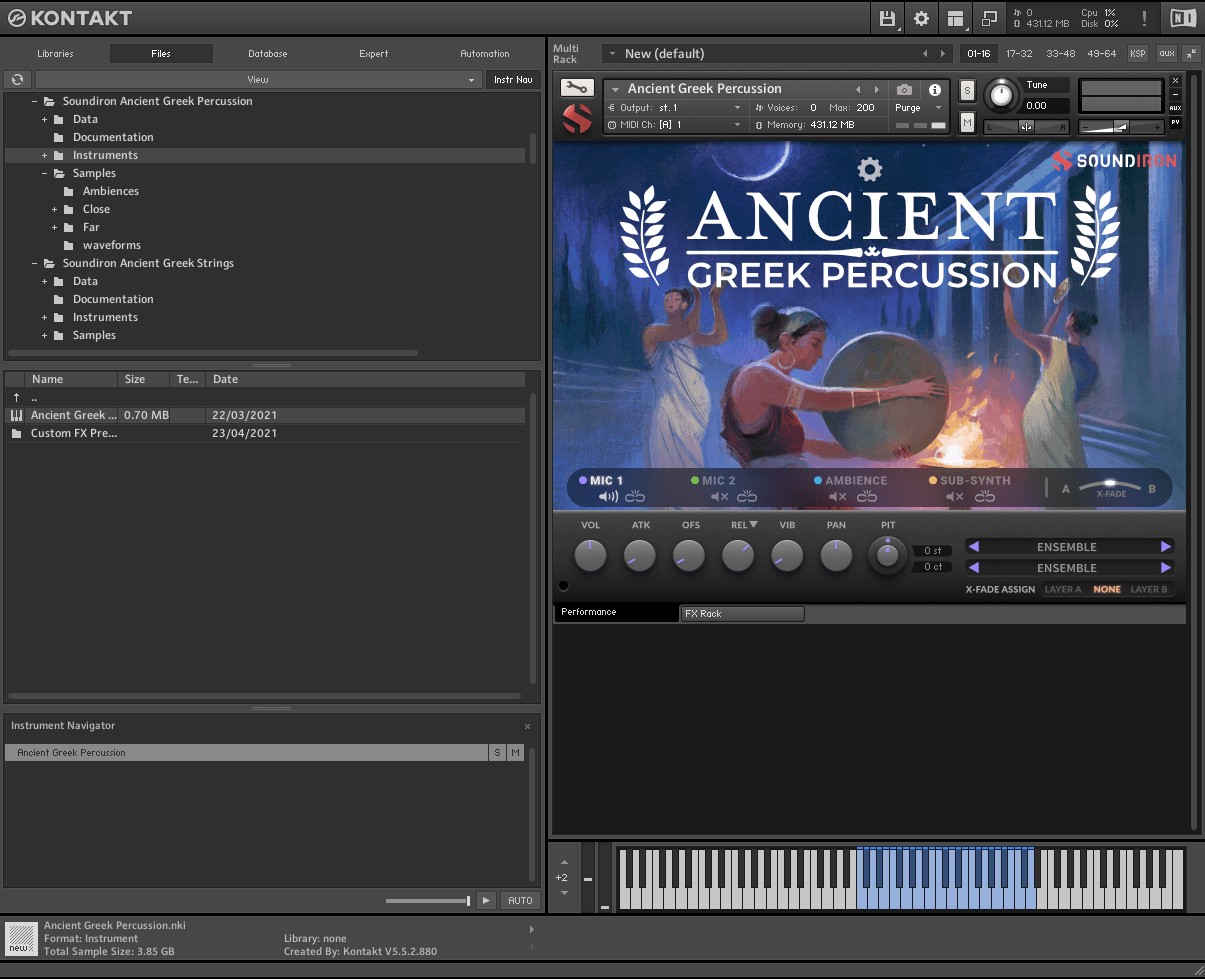The image size is (1205, 979).
Task: Open the MIDI Ch dropdown
Action: point(675,125)
